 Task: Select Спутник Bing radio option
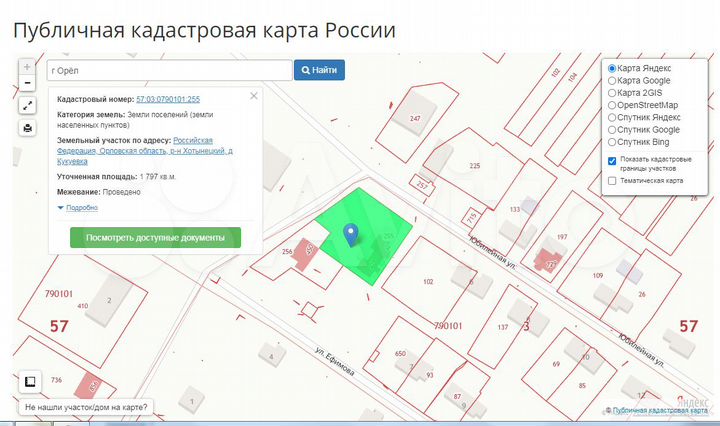point(612,142)
